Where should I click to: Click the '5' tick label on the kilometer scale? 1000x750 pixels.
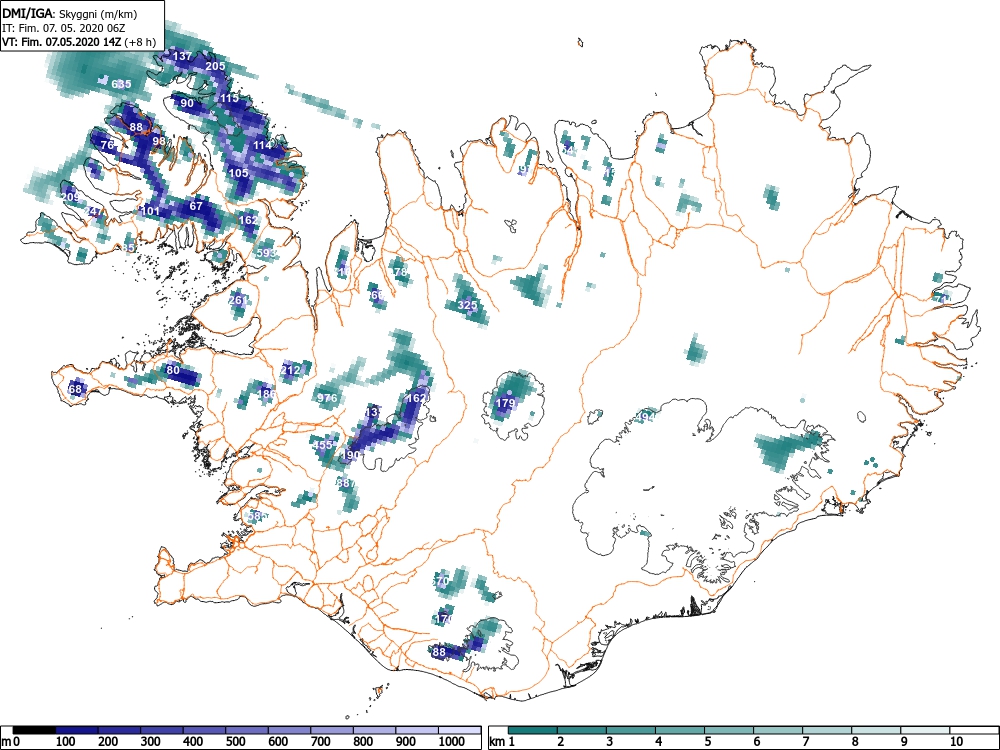[707, 742]
